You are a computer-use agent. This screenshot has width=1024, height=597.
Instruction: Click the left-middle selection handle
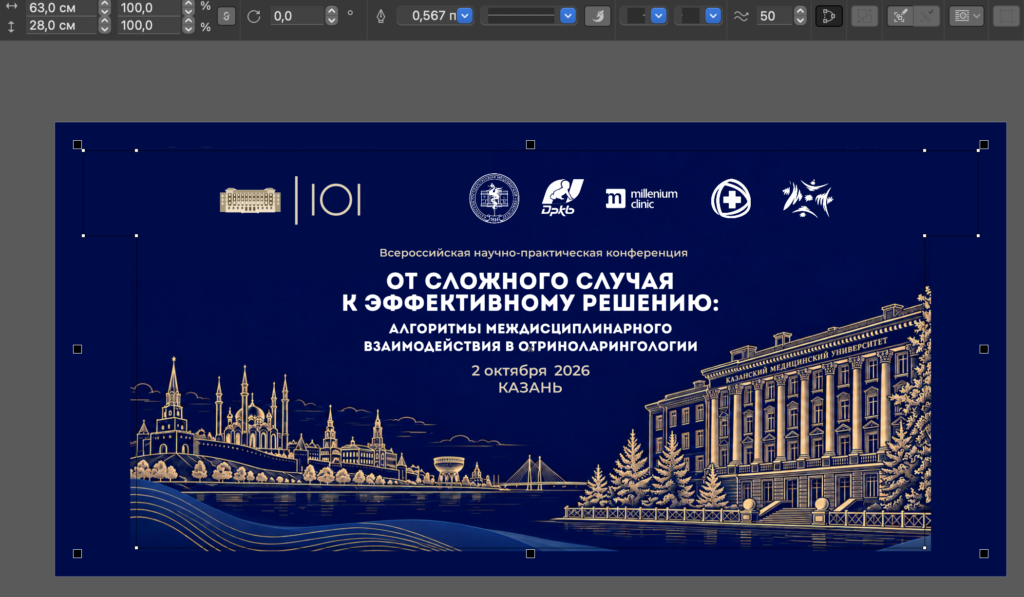click(x=77, y=349)
